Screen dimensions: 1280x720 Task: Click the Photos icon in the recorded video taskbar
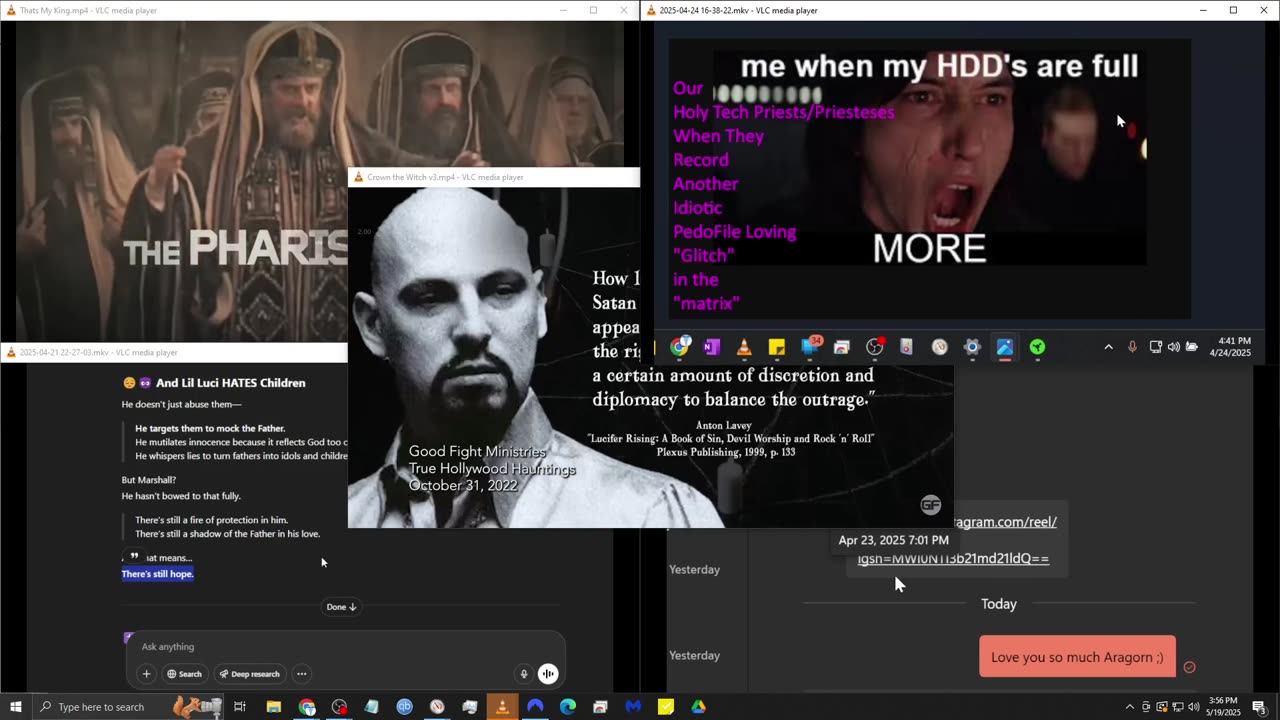pos(1005,347)
